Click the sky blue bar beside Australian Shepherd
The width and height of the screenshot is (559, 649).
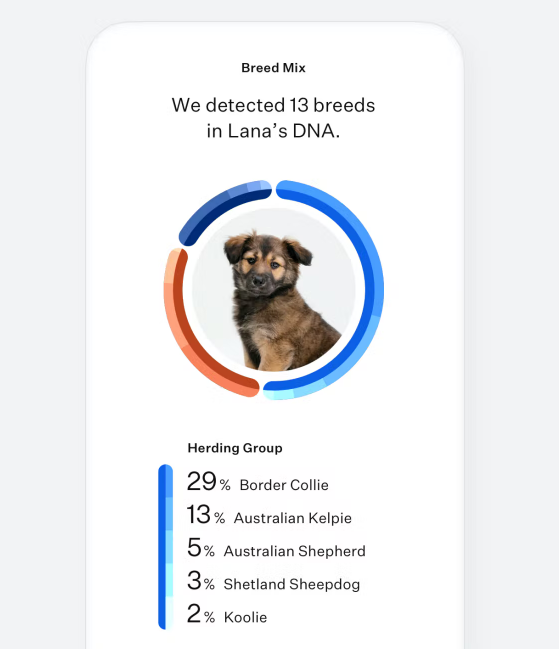tap(169, 547)
